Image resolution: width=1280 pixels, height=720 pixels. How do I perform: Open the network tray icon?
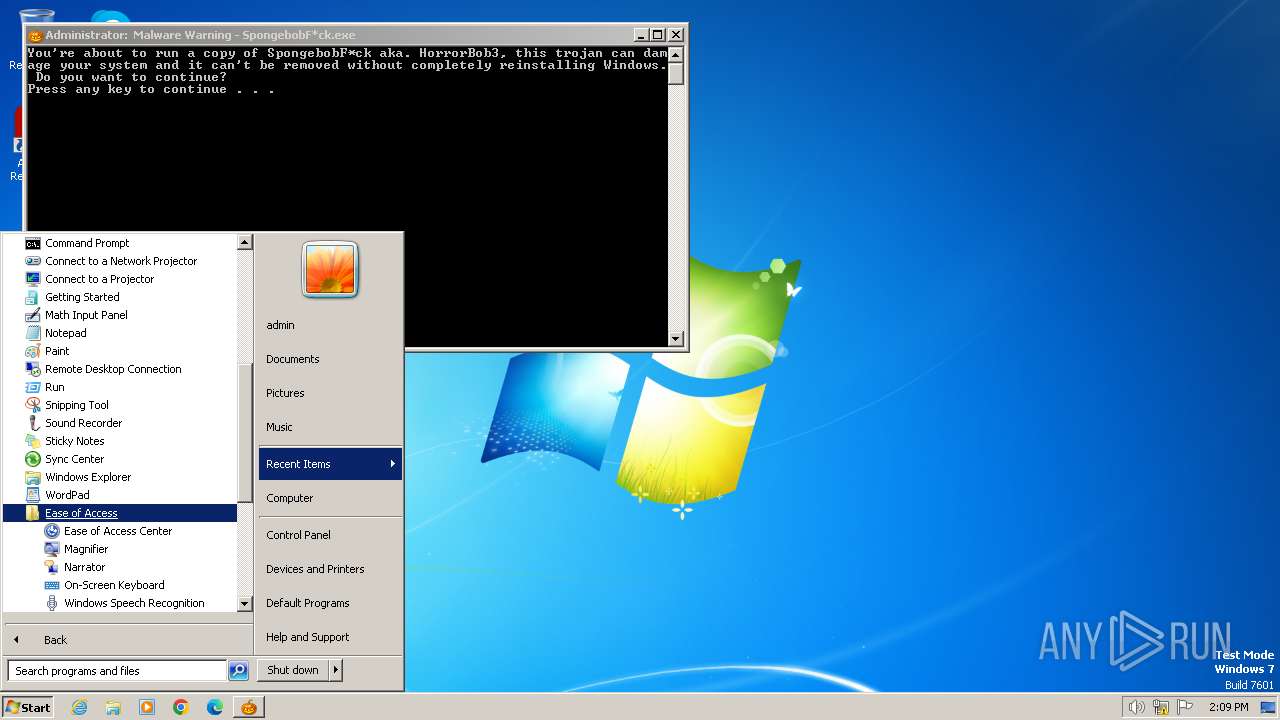pos(1161,707)
